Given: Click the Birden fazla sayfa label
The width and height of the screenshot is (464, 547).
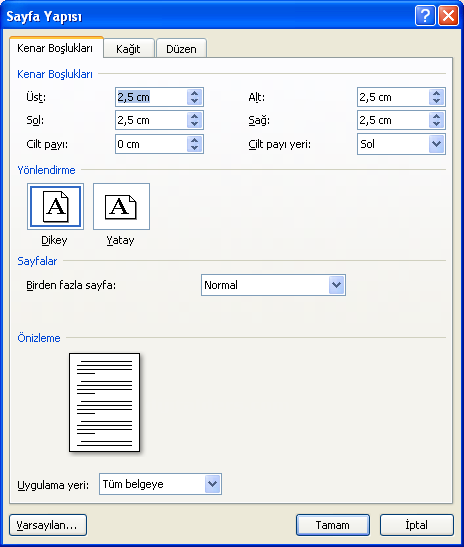Looking at the screenshot, I should 71,285.
